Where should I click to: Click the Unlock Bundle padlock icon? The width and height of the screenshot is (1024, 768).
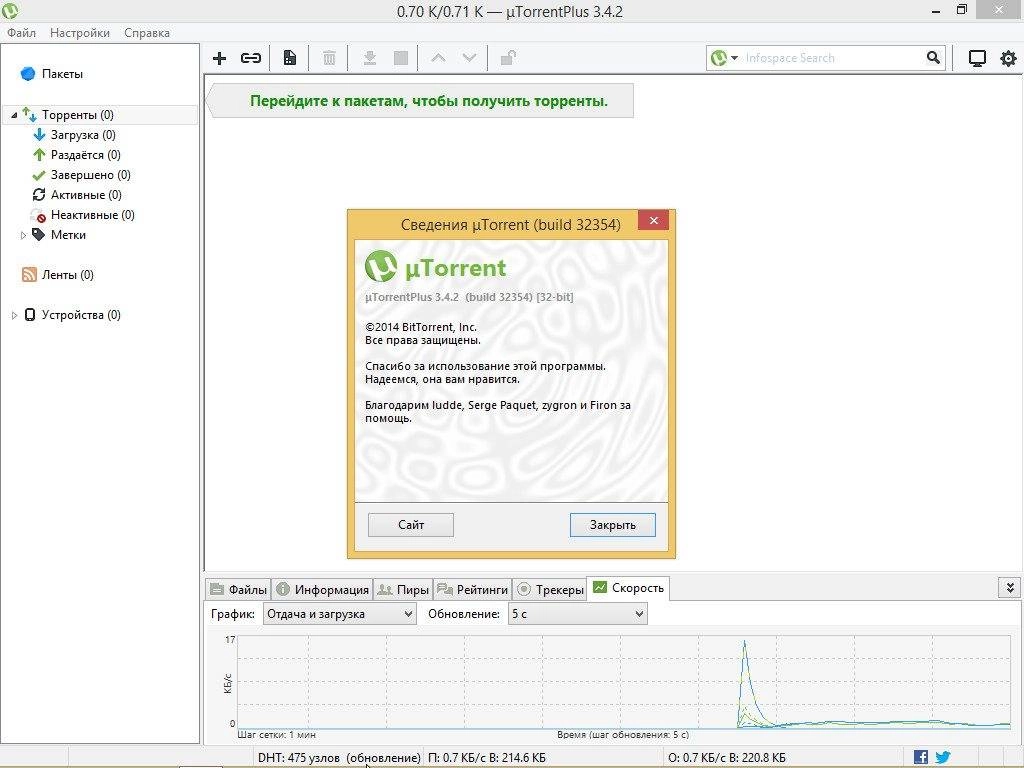[507, 58]
